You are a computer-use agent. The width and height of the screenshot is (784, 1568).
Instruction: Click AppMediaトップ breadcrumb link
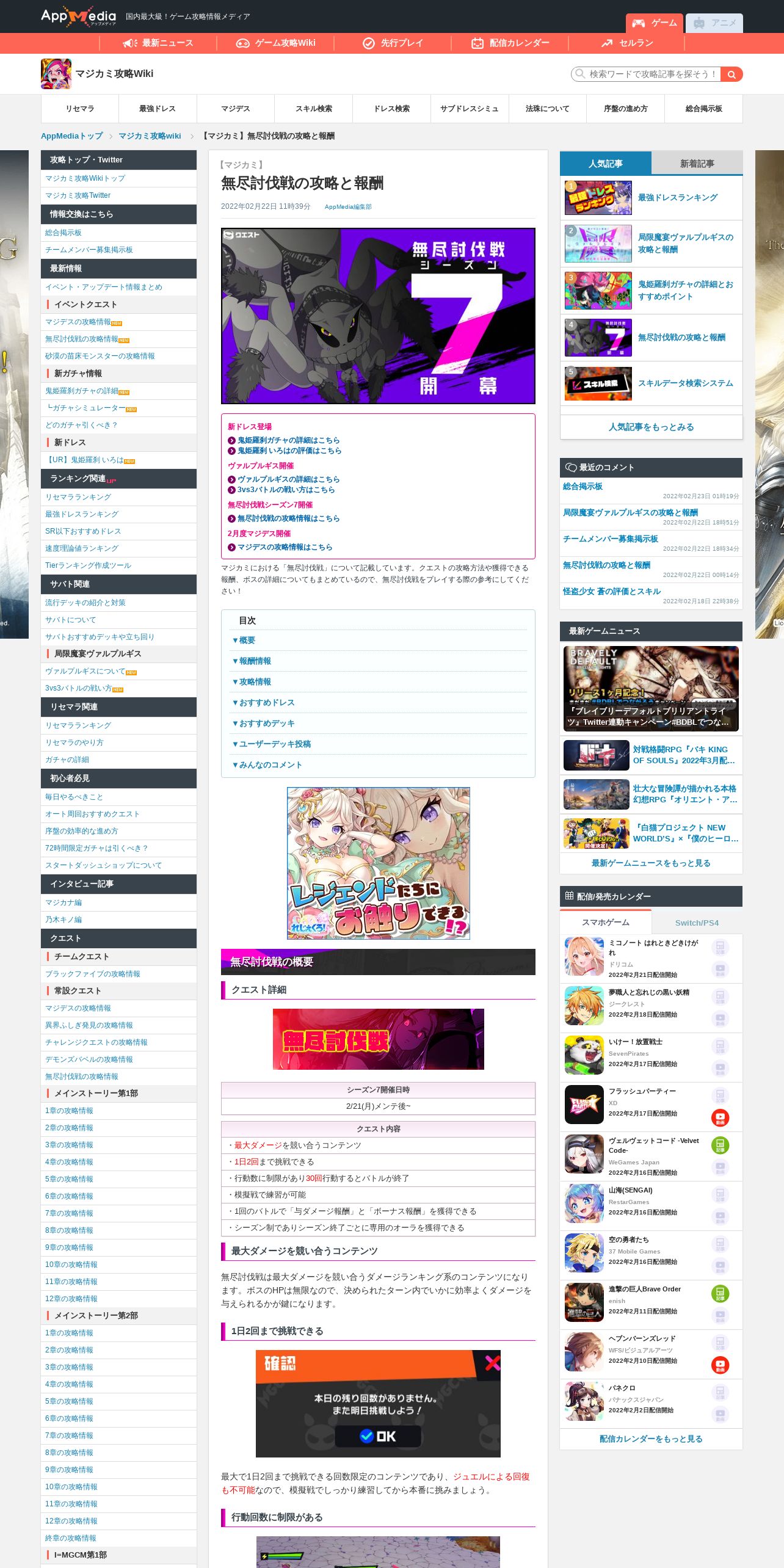(72, 136)
